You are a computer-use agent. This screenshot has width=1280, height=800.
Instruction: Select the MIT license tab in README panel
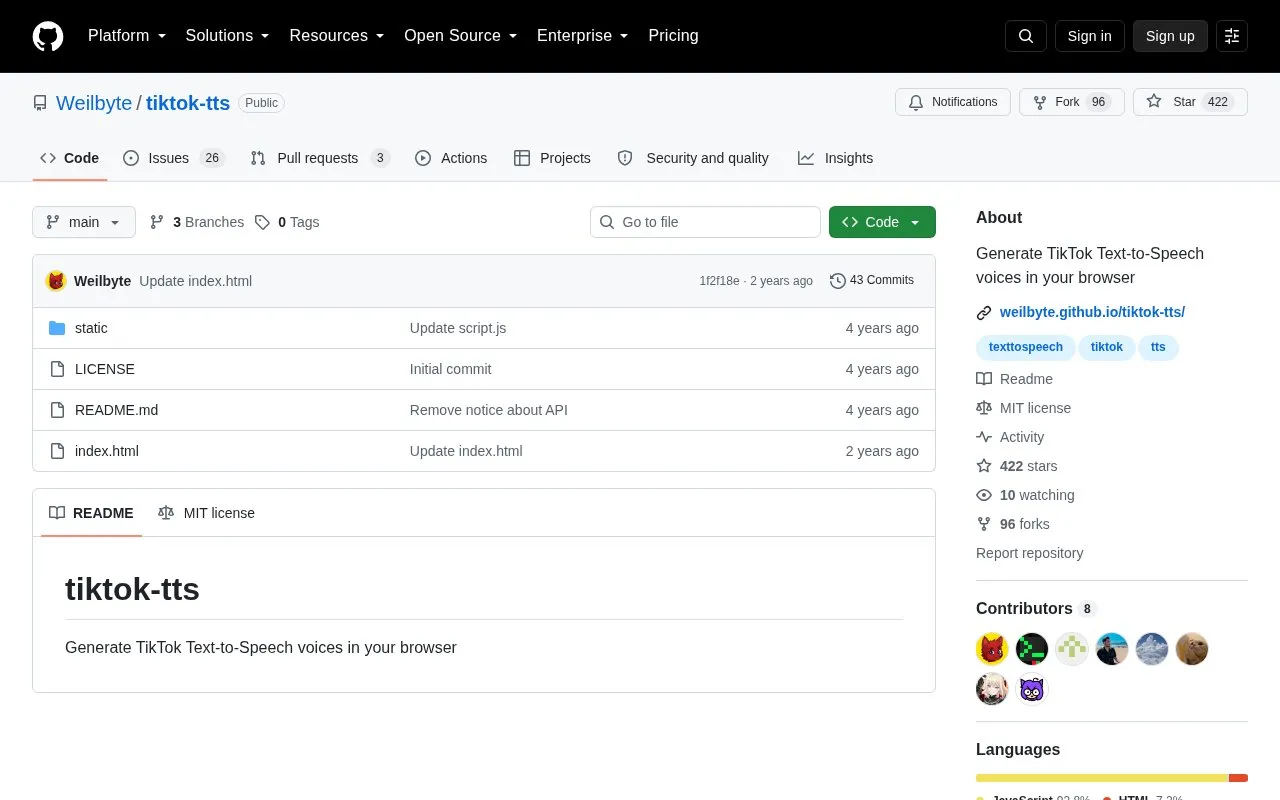206,513
